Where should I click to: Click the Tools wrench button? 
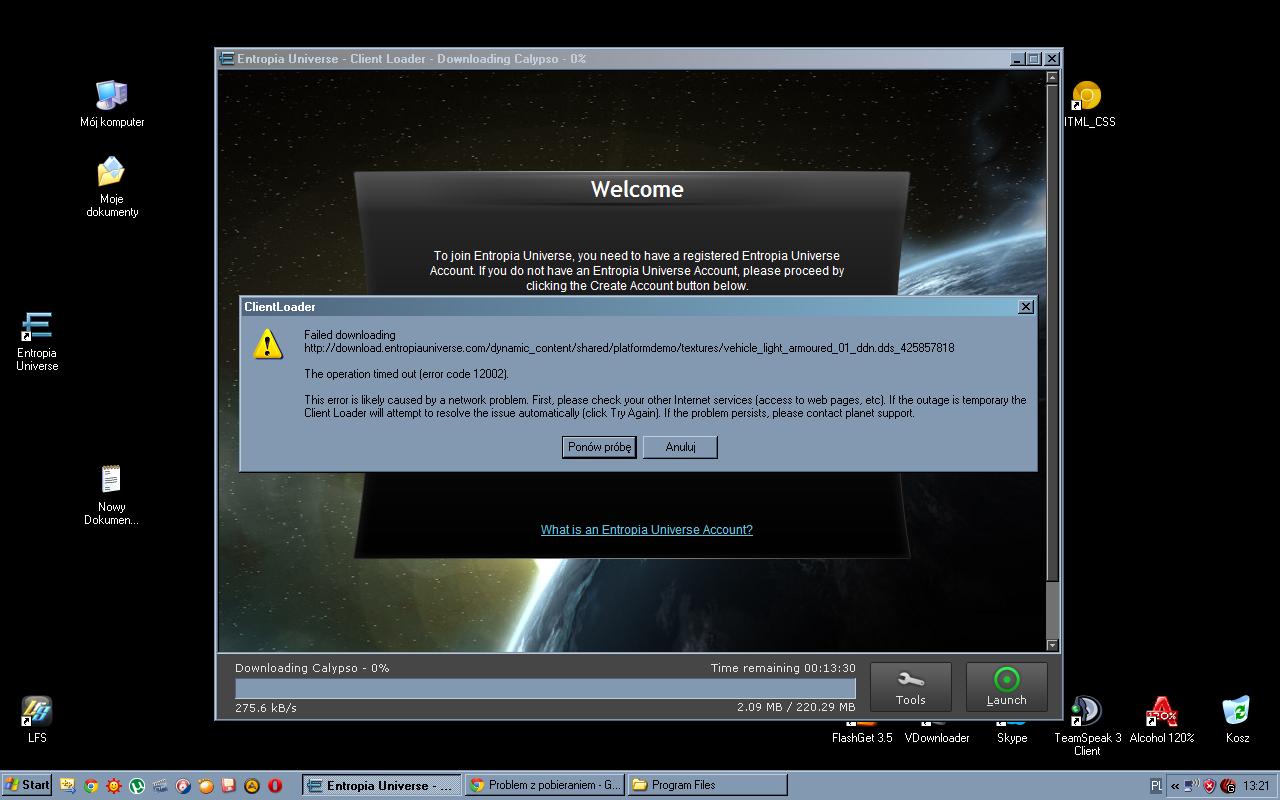tap(910, 686)
